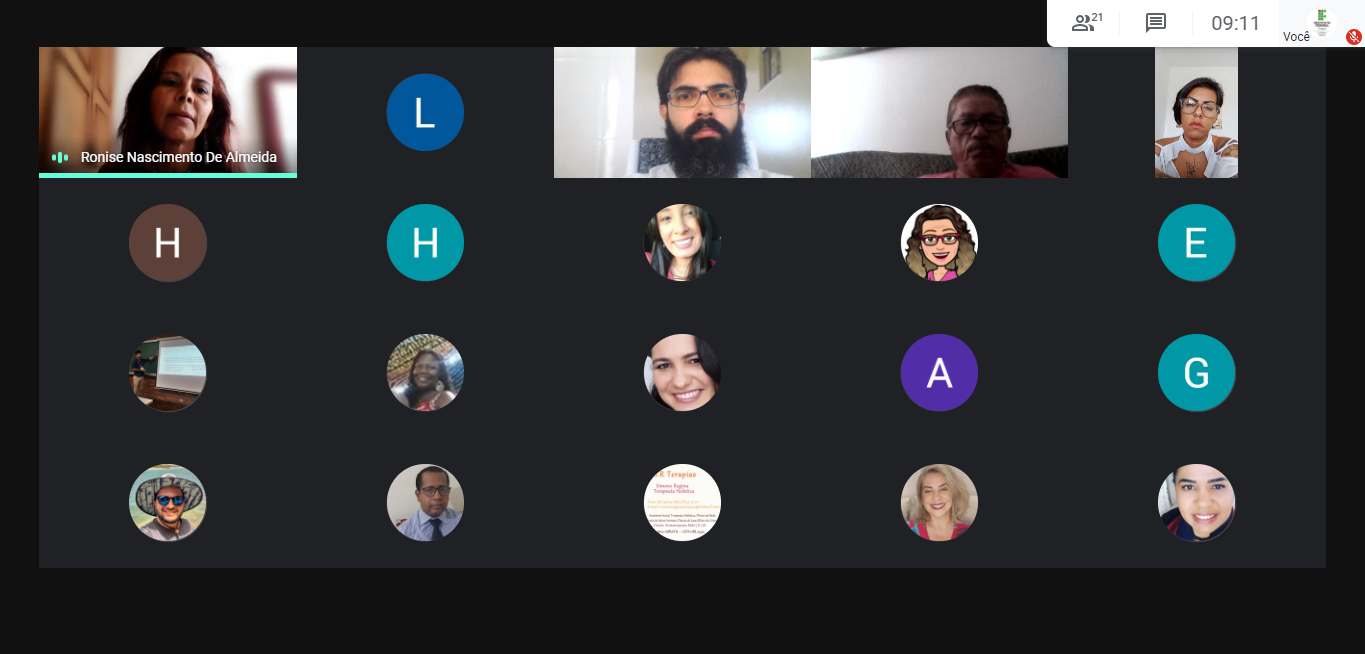Screen dimensions: 1365x654
Task: Select the avatar of man in suit and tie
Action: click(x=425, y=503)
